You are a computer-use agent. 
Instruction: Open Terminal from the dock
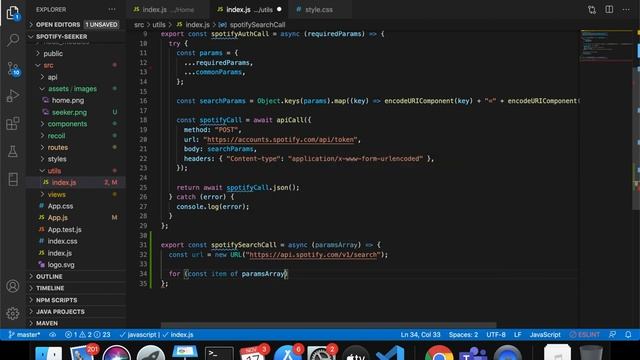coord(219,353)
